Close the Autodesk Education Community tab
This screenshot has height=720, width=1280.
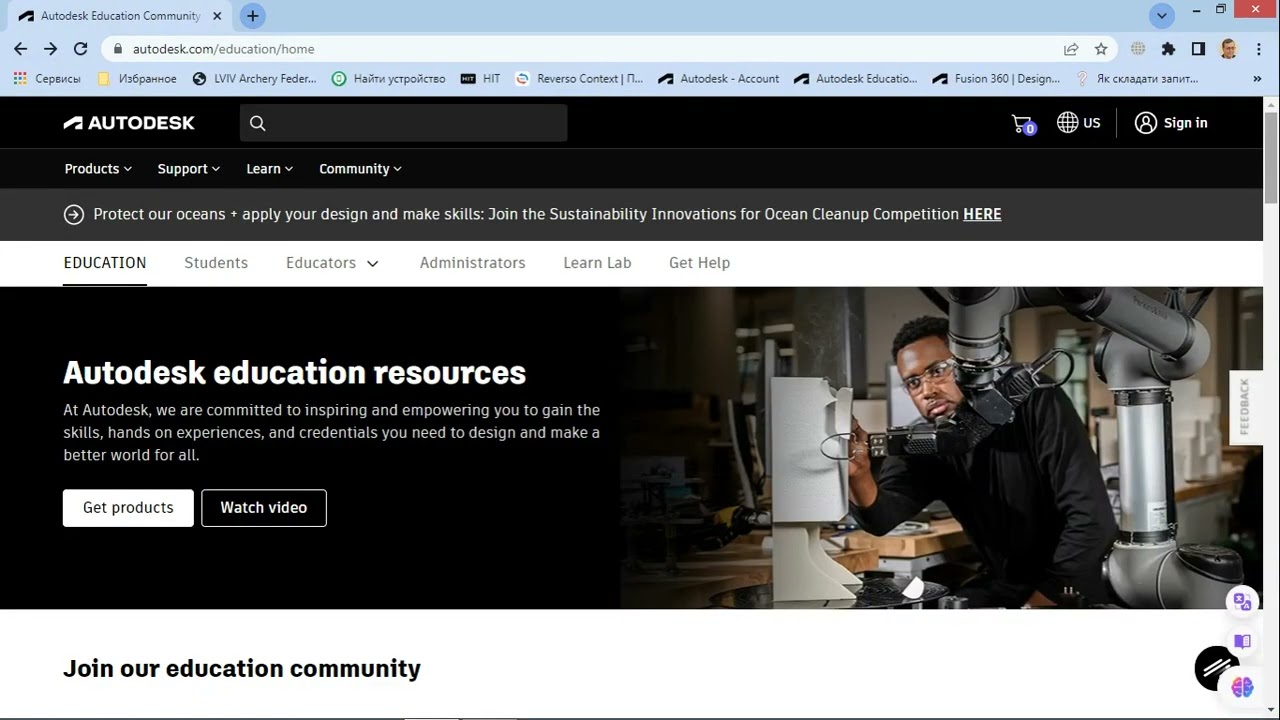point(217,16)
